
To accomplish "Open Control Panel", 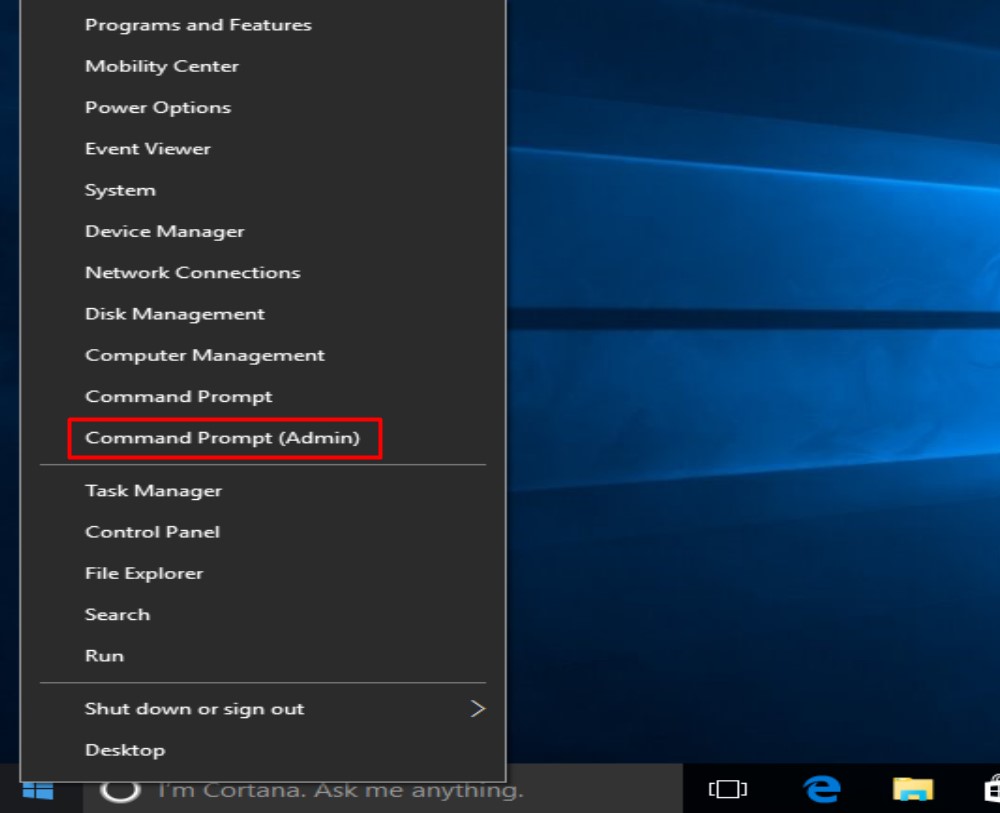I will pyautogui.click(x=153, y=532).
